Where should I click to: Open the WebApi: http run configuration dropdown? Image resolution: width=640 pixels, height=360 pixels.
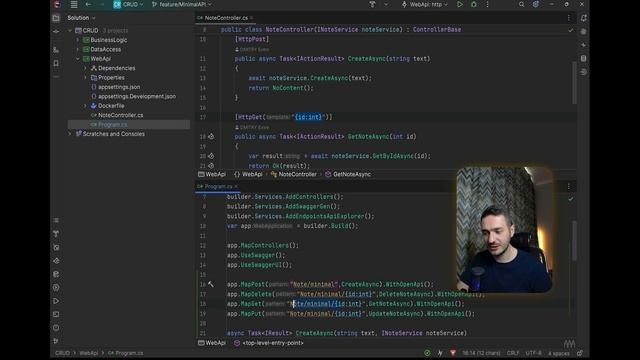coord(424,4)
